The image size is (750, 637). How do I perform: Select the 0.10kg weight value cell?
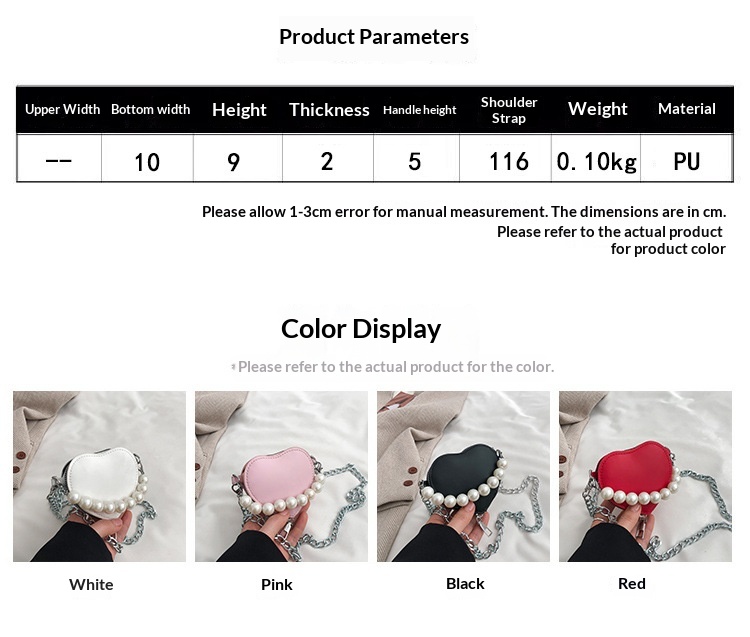[596, 158]
